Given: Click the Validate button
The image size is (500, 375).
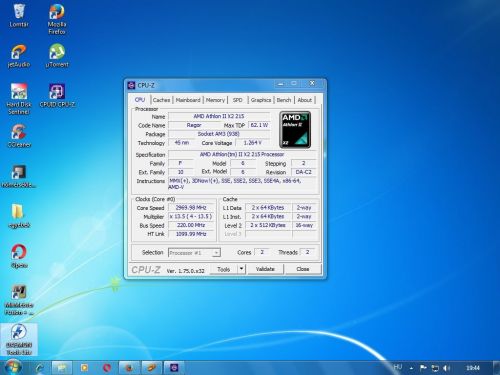Looking at the screenshot, I should pos(265,269).
